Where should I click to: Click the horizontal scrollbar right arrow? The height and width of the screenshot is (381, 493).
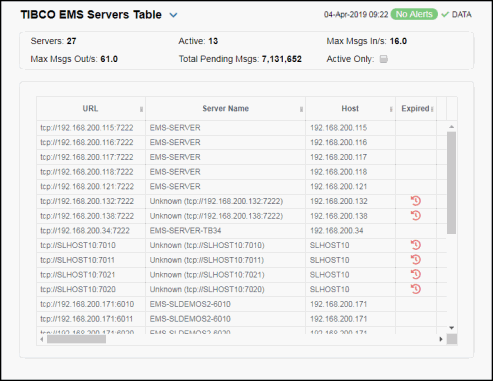point(441,339)
